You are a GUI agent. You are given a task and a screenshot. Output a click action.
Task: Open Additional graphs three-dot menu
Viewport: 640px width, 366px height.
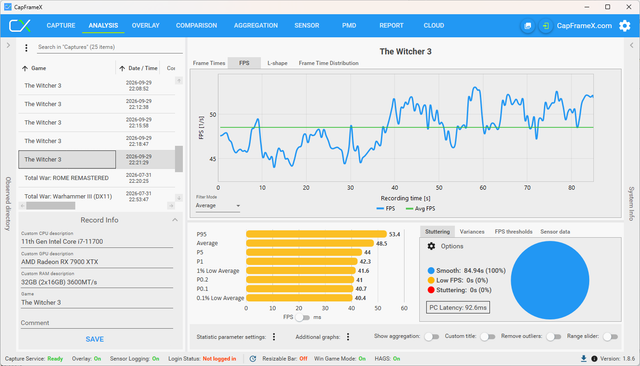click(348, 337)
